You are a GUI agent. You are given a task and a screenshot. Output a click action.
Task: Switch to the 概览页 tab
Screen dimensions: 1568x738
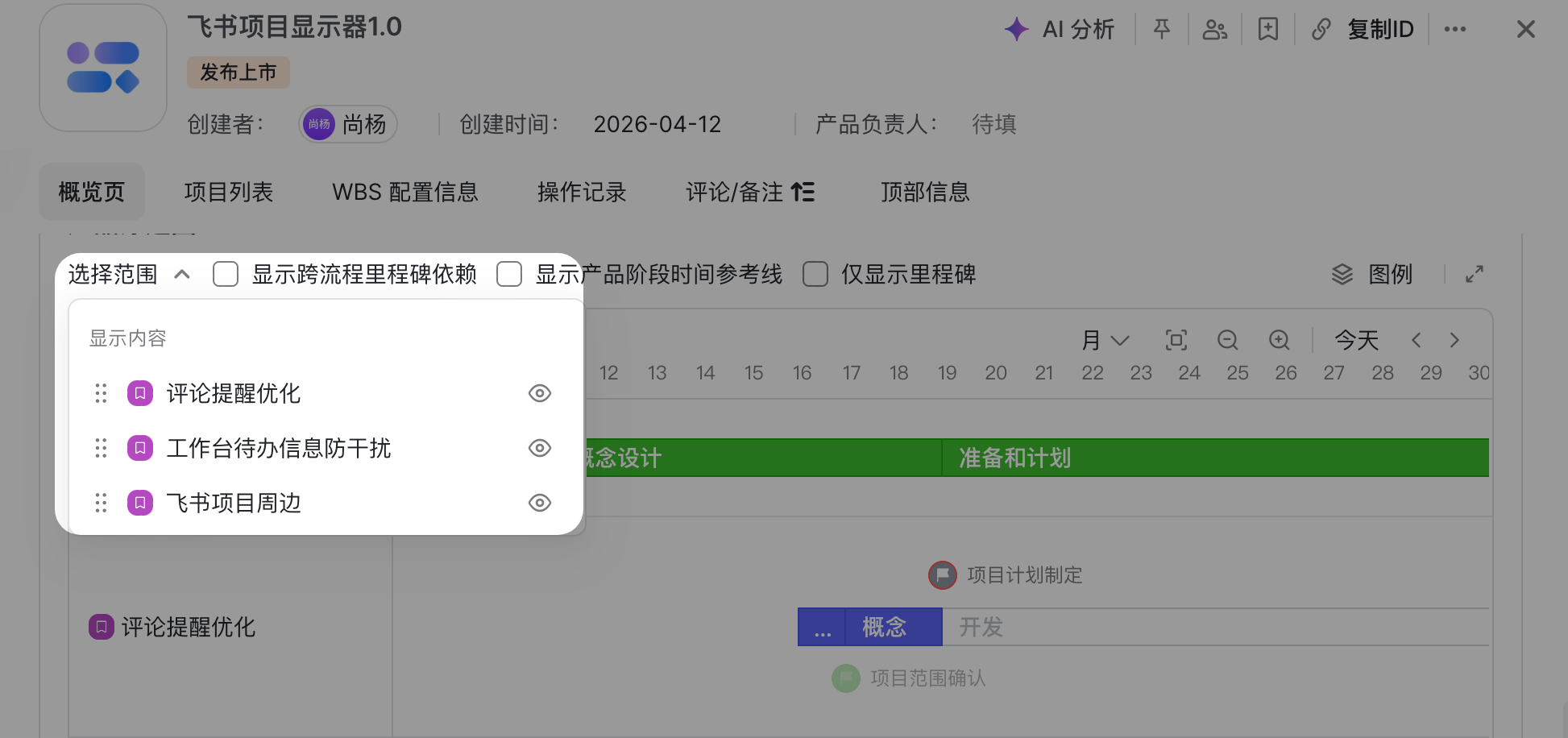[x=92, y=192]
